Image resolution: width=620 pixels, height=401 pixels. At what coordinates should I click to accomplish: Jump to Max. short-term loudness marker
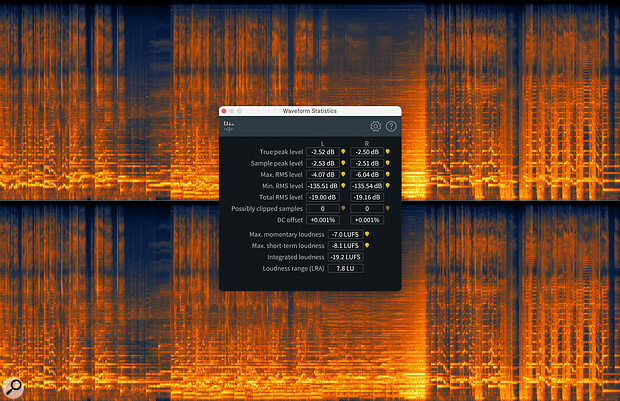point(367,246)
